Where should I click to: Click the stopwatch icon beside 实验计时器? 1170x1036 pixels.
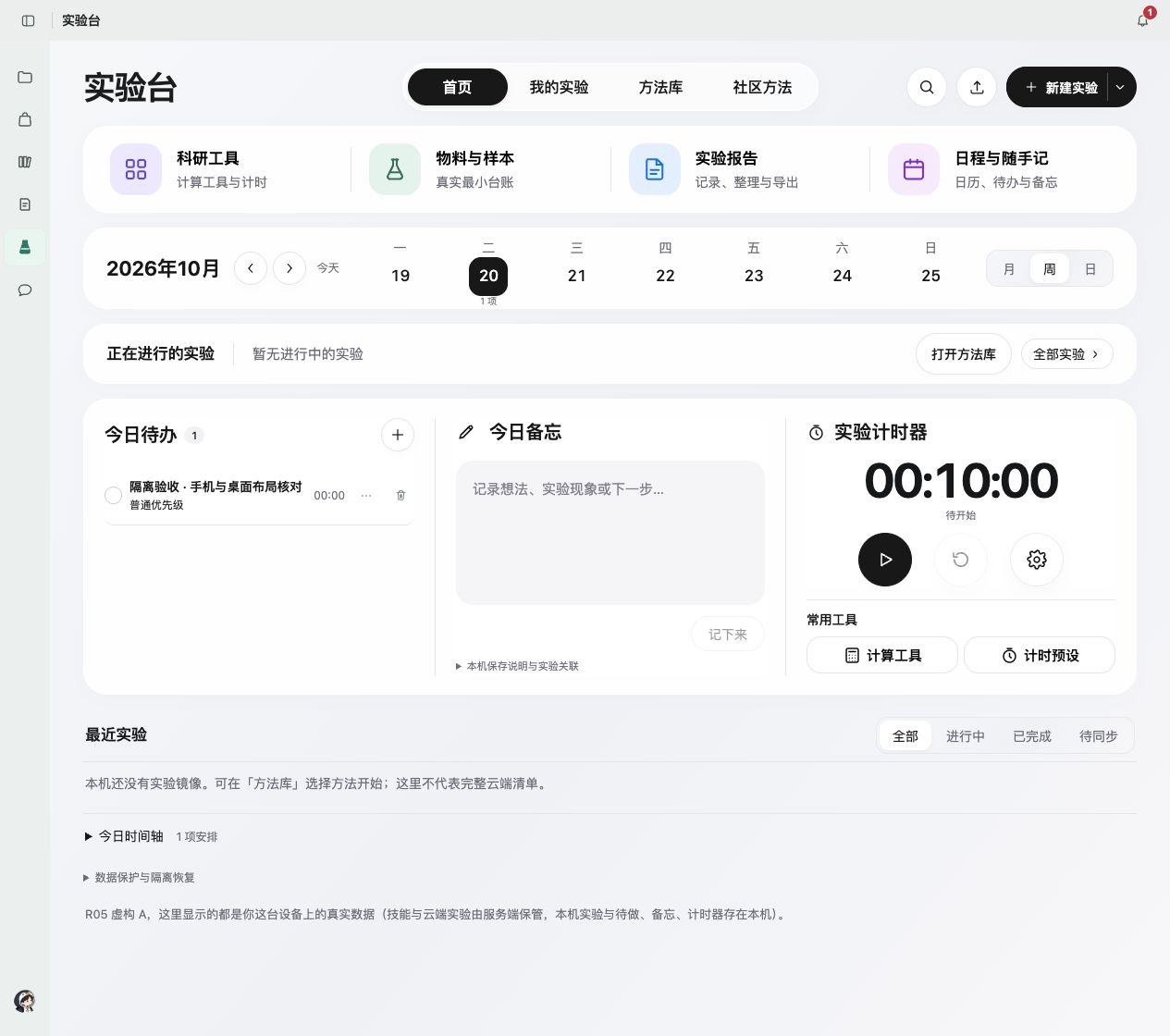coord(816,432)
